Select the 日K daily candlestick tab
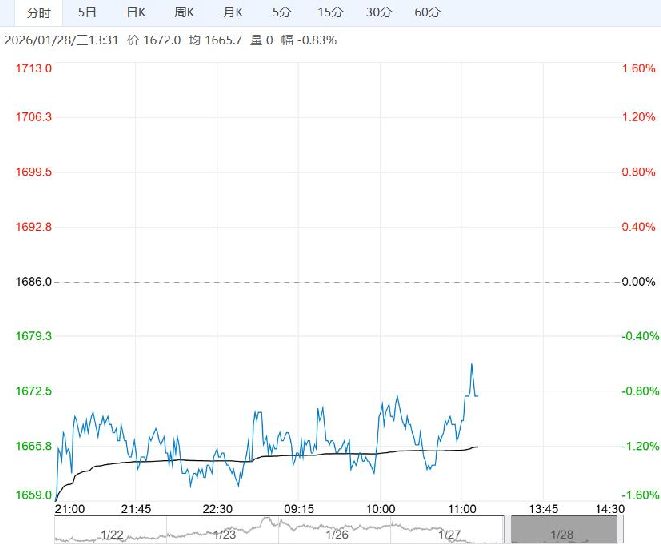661x546 pixels. click(136, 13)
